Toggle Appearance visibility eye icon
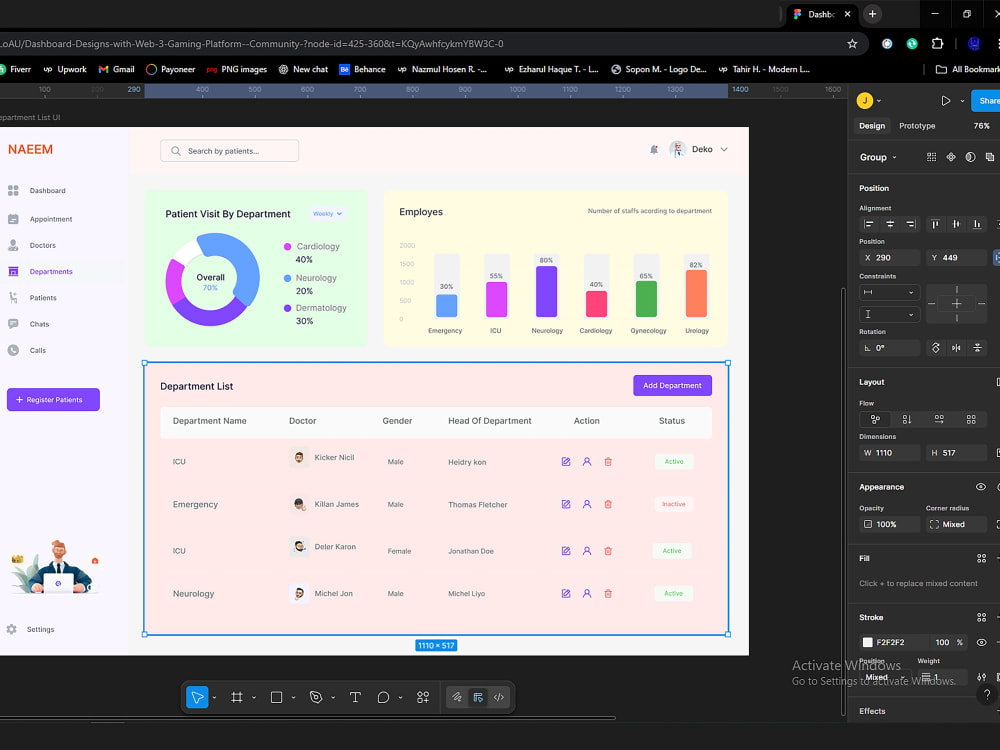 (x=981, y=487)
